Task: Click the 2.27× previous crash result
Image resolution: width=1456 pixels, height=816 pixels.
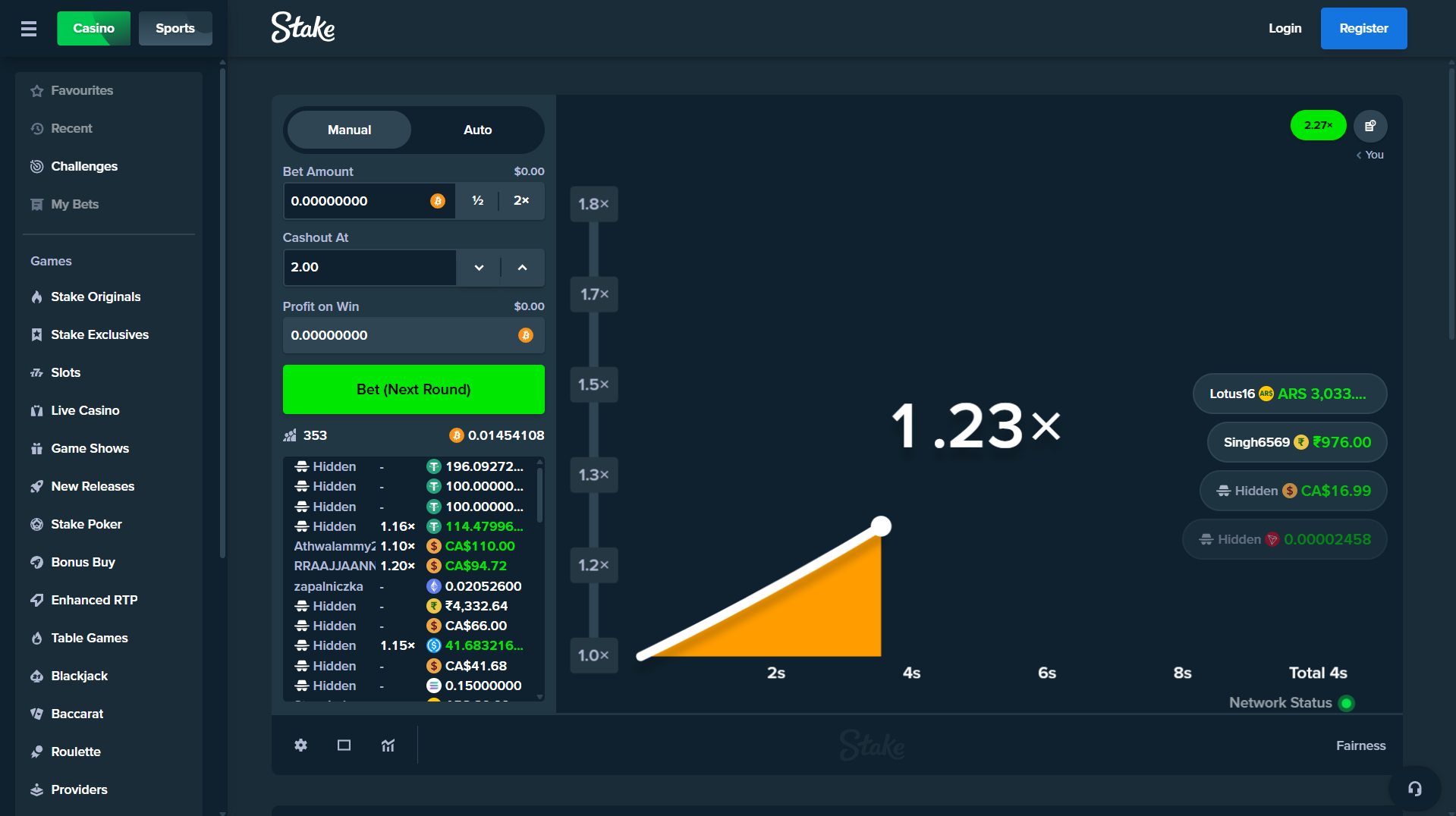Action: [x=1318, y=126]
